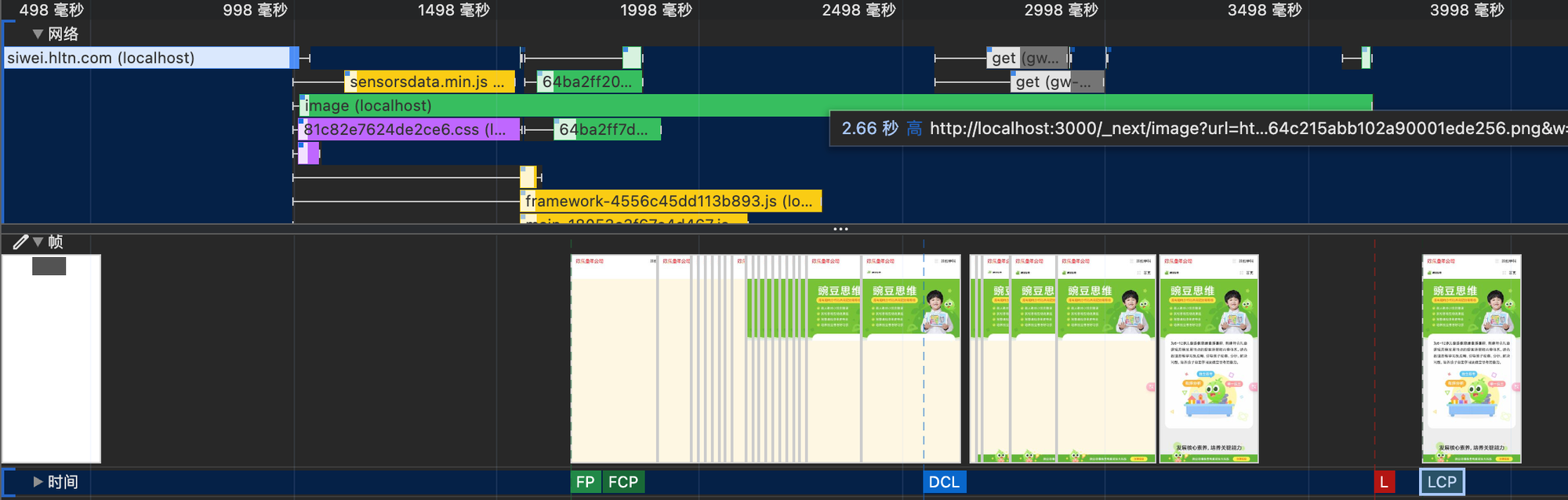The image size is (1568, 500).
Task: Select the 81c82e7624de2ce6.css request
Action: coord(408,129)
